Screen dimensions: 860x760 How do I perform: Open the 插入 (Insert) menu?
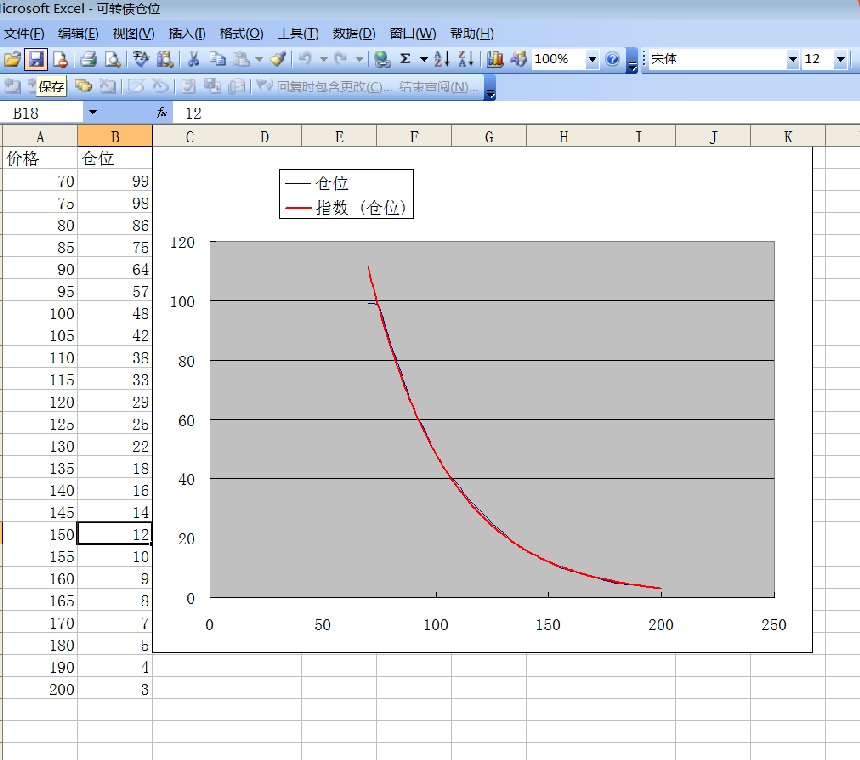[187, 33]
